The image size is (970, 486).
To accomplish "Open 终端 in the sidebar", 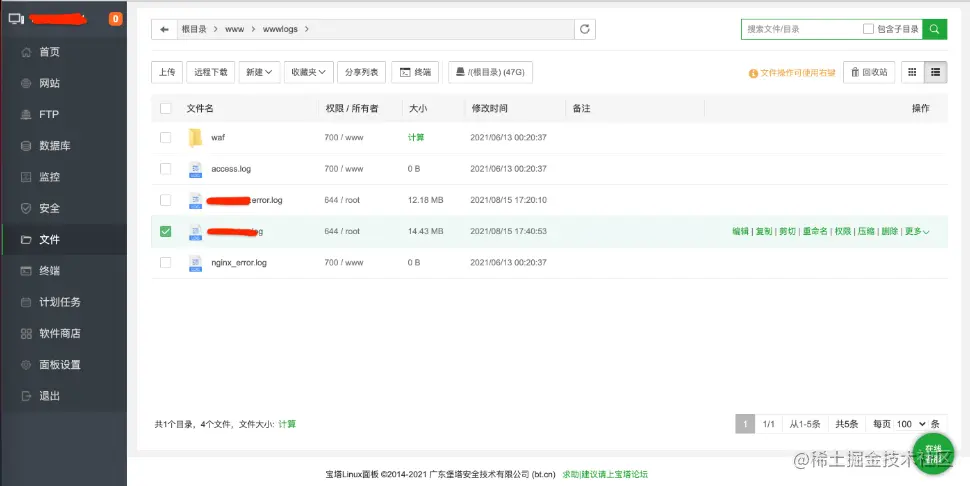I will (x=49, y=271).
